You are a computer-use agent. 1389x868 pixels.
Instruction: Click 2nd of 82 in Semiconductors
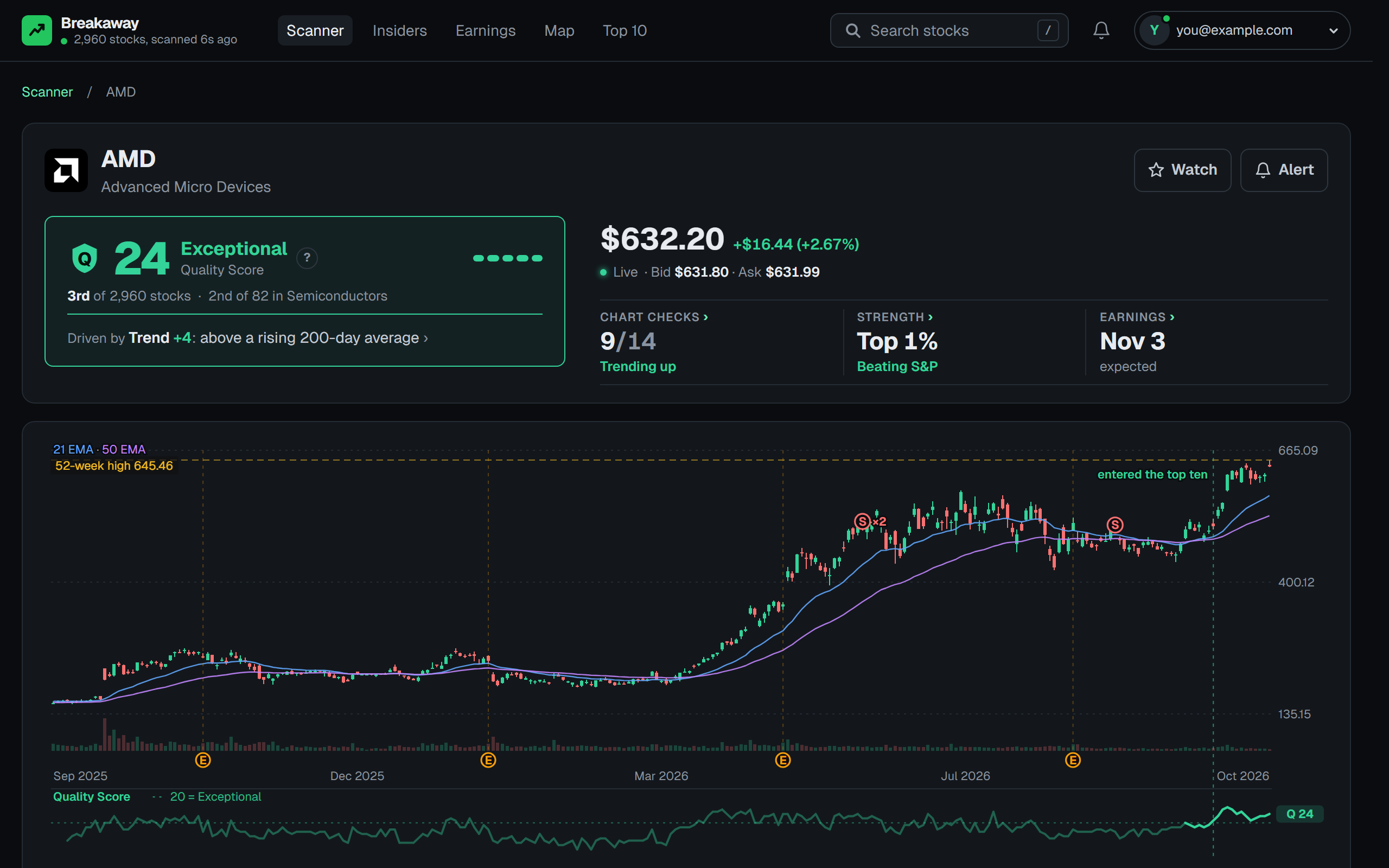(x=298, y=296)
